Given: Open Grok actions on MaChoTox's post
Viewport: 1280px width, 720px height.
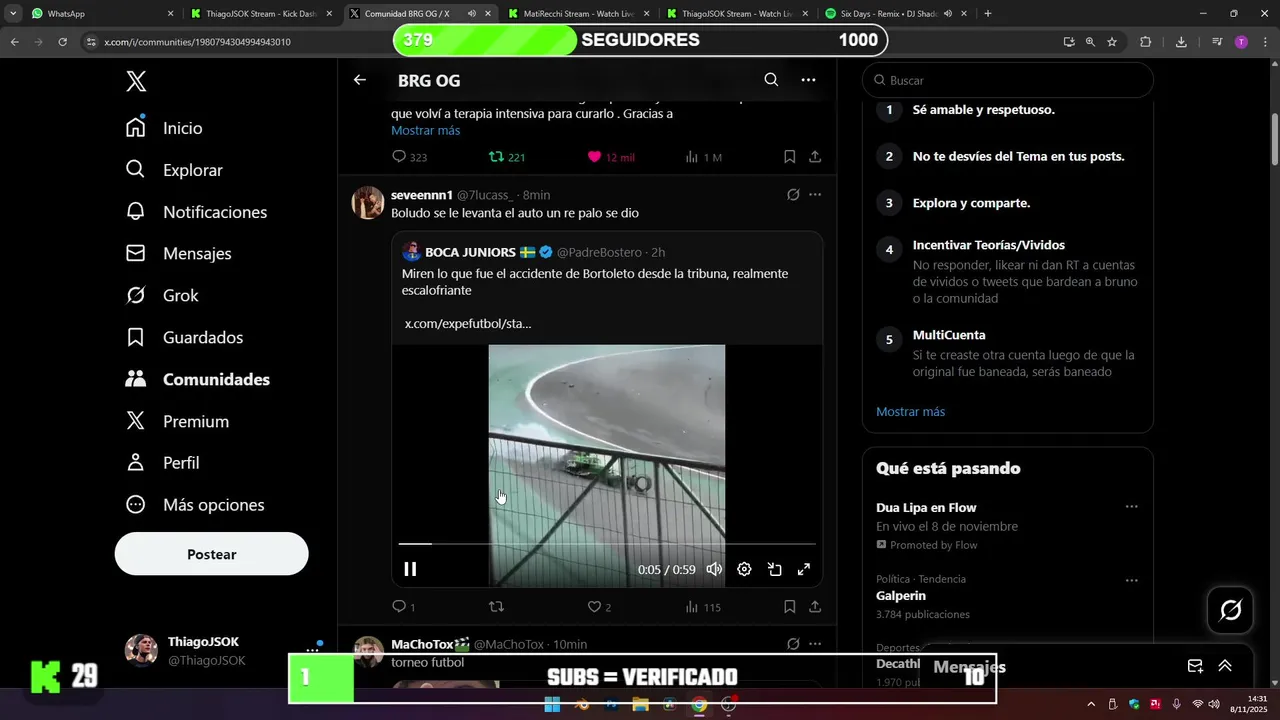Looking at the screenshot, I should pos(793,644).
